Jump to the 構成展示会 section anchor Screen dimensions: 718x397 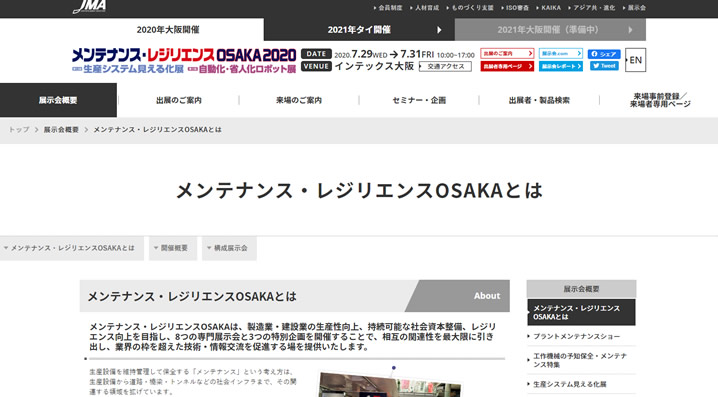click(x=229, y=248)
